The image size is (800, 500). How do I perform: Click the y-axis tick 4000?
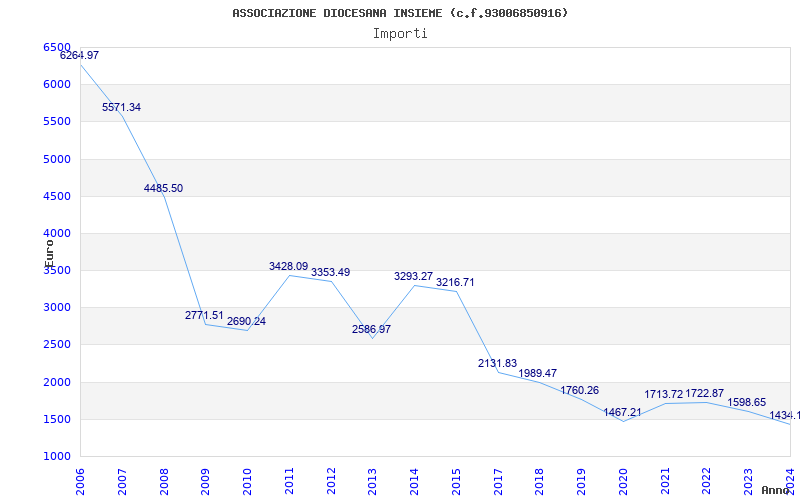pos(57,234)
